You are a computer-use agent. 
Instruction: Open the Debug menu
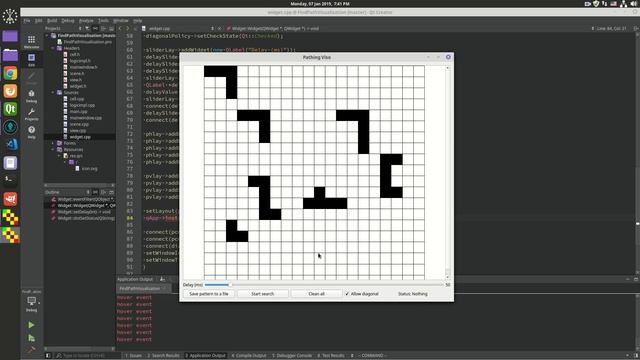(x=68, y=20)
